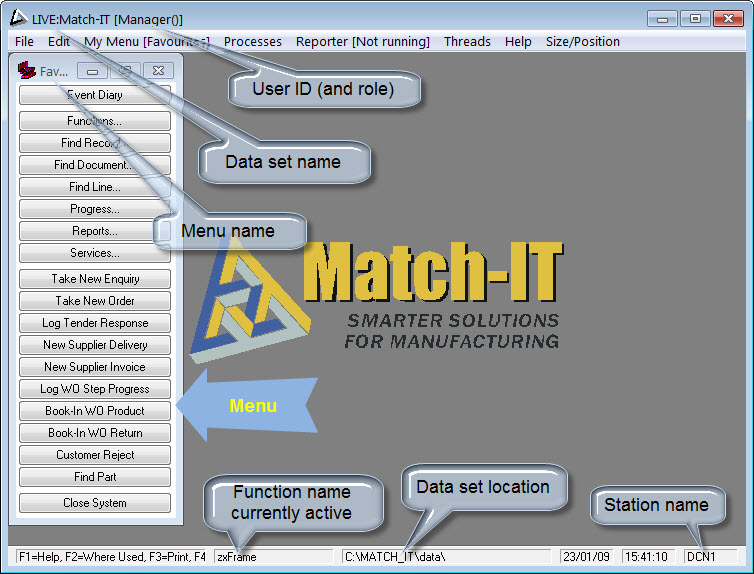Click Book-In WO Return
Image resolution: width=754 pixels, height=574 pixels.
(95, 433)
